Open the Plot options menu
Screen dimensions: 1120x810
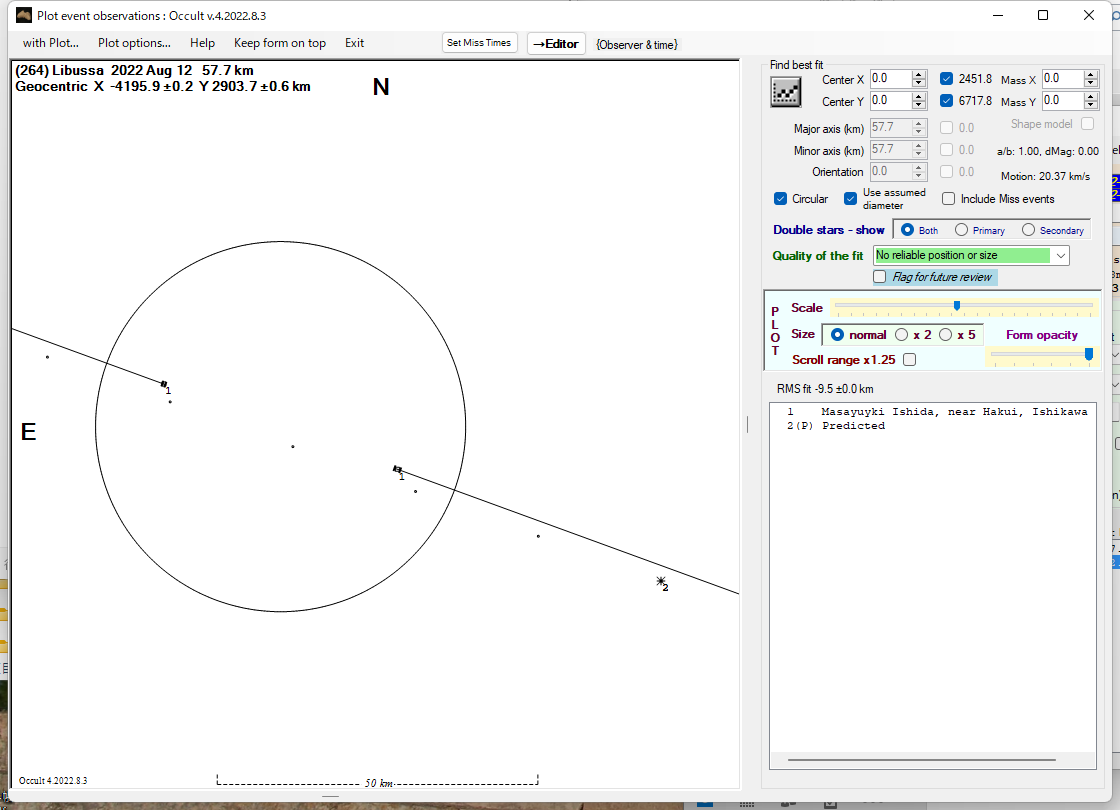point(134,43)
